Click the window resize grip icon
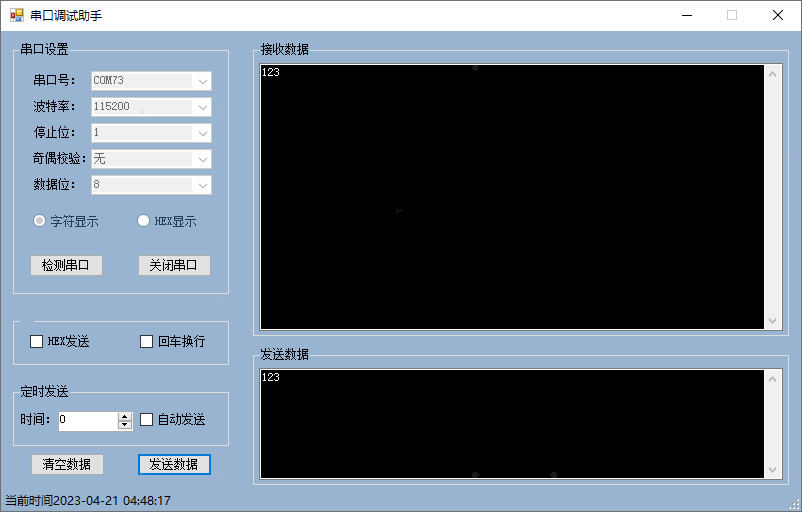Image resolution: width=802 pixels, height=512 pixels. coord(794,504)
